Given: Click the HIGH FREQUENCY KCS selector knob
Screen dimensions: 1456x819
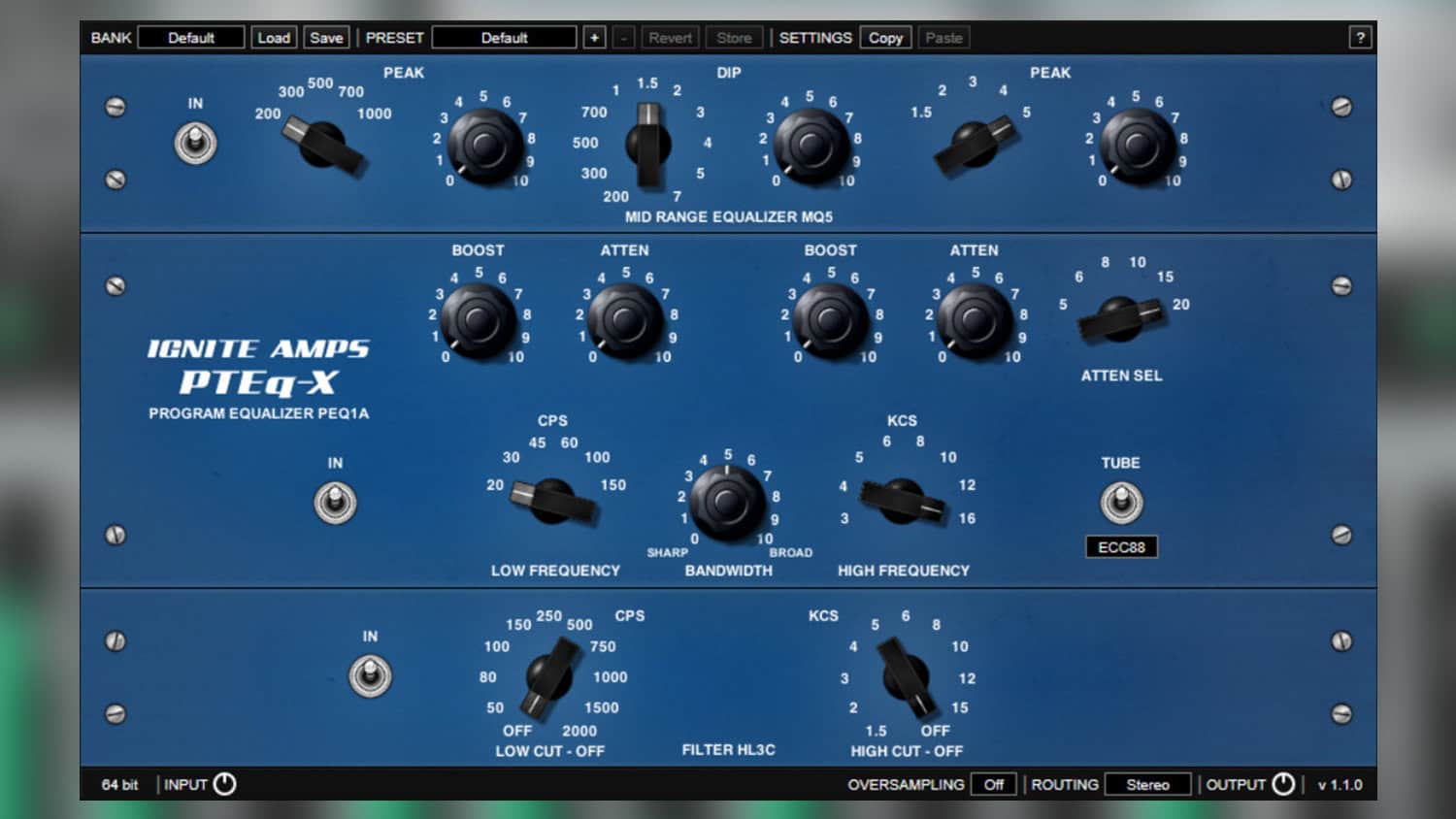Looking at the screenshot, I should click(902, 501).
